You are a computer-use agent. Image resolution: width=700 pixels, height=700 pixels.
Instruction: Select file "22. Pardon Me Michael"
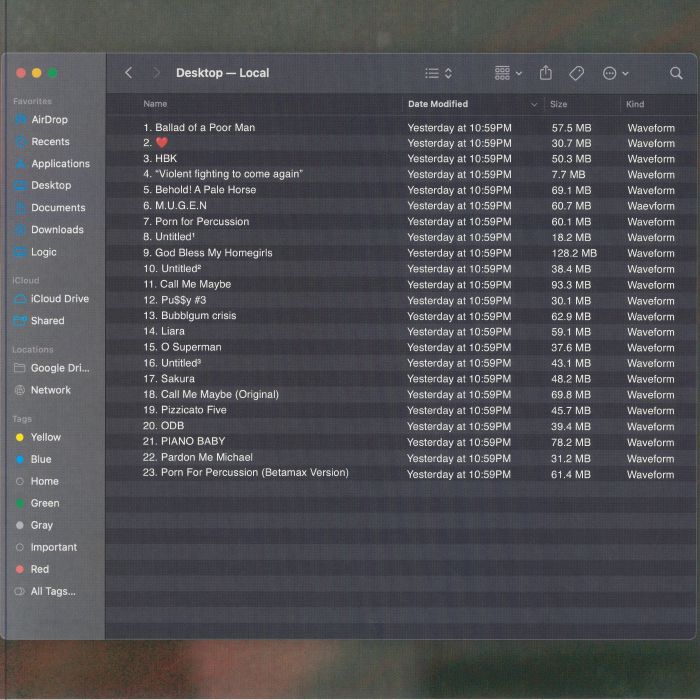tap(198, 457)
